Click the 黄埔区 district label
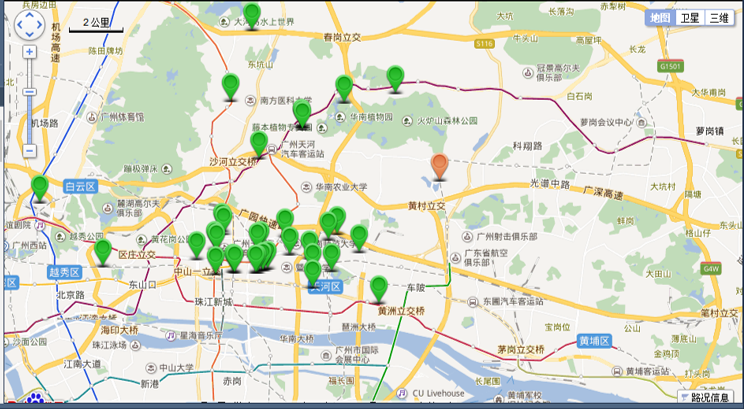Screen dimensions: 744x409 click(x=594, y=341)
